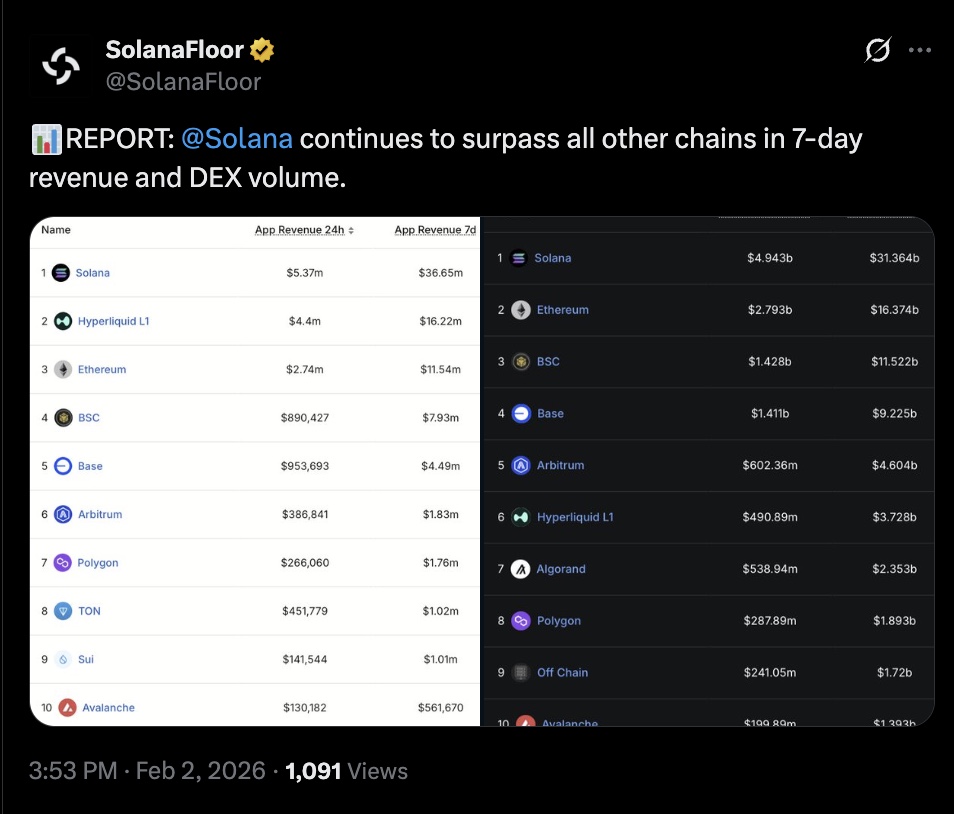Click the Avalanche logo in revenue table
The height and width of the screenshot is (814, 954).
(67, 708)
